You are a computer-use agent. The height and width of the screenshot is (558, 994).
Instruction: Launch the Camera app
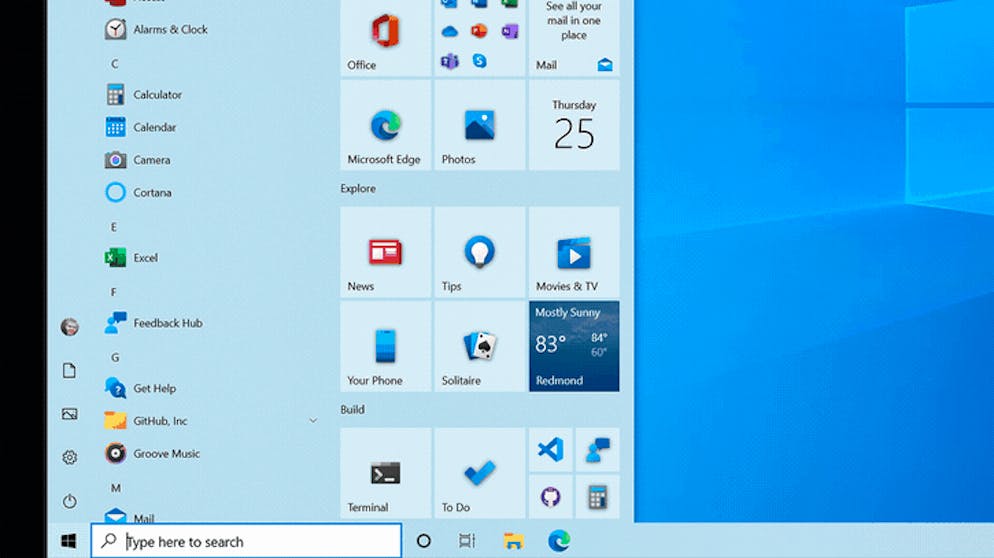pos(138,160)
